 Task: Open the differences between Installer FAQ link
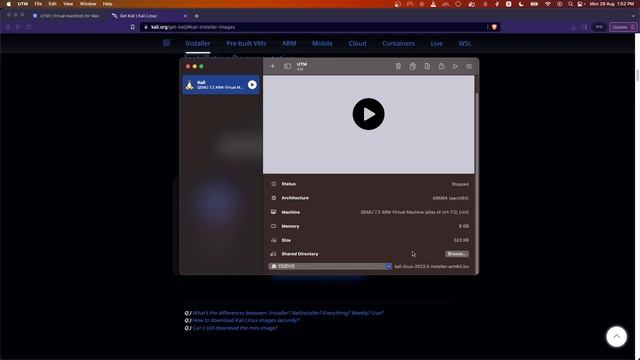[x=288, y=313]
